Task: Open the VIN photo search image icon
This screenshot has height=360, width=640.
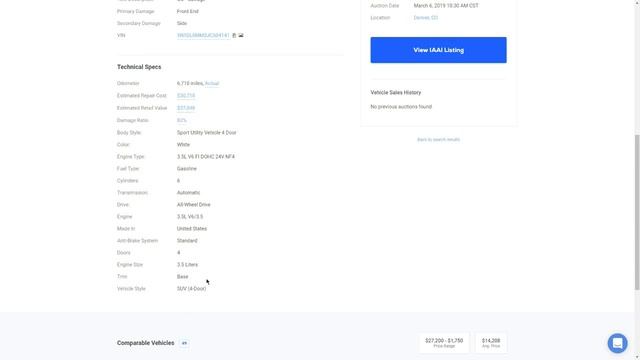Action: coord(241,36)
